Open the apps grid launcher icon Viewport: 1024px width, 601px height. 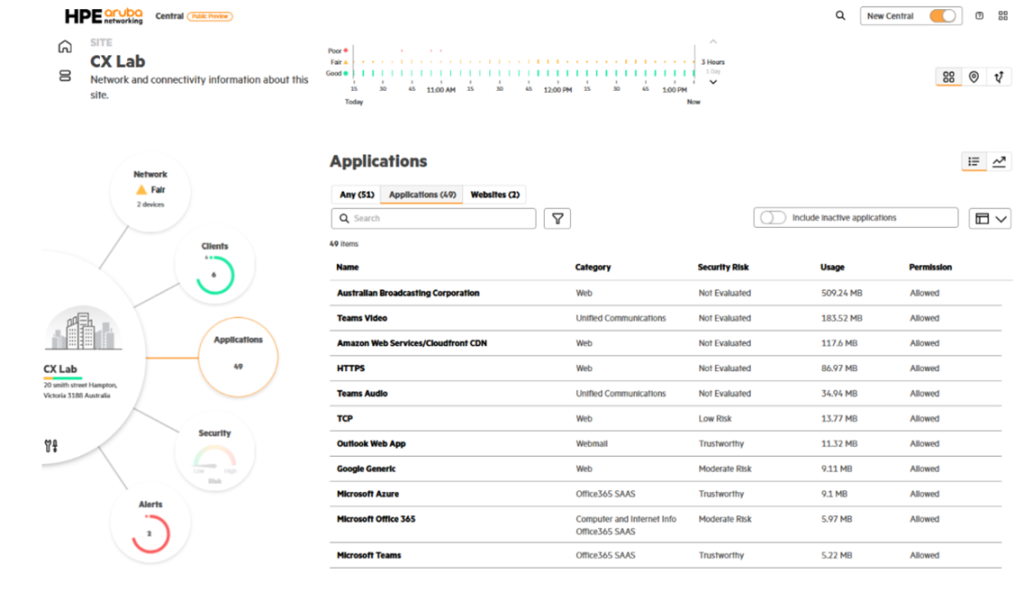point(1003,16)
